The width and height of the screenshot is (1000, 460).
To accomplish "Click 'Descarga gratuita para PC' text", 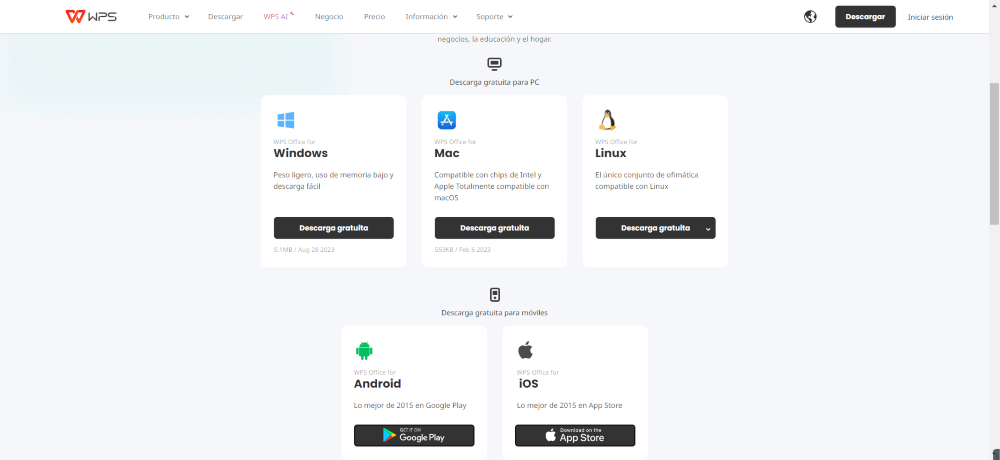I will [494, 82].
